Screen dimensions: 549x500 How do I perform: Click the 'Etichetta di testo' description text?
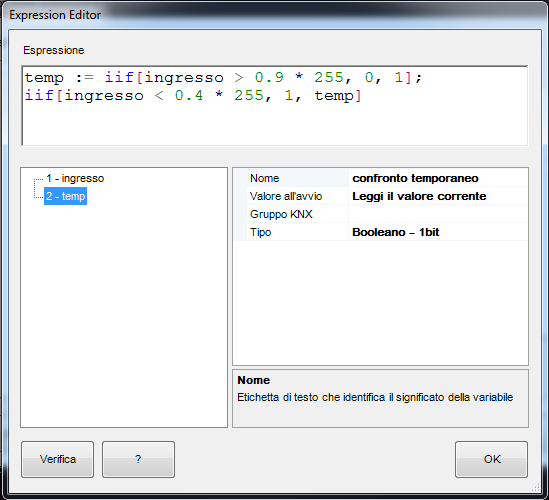click(375, 397)
